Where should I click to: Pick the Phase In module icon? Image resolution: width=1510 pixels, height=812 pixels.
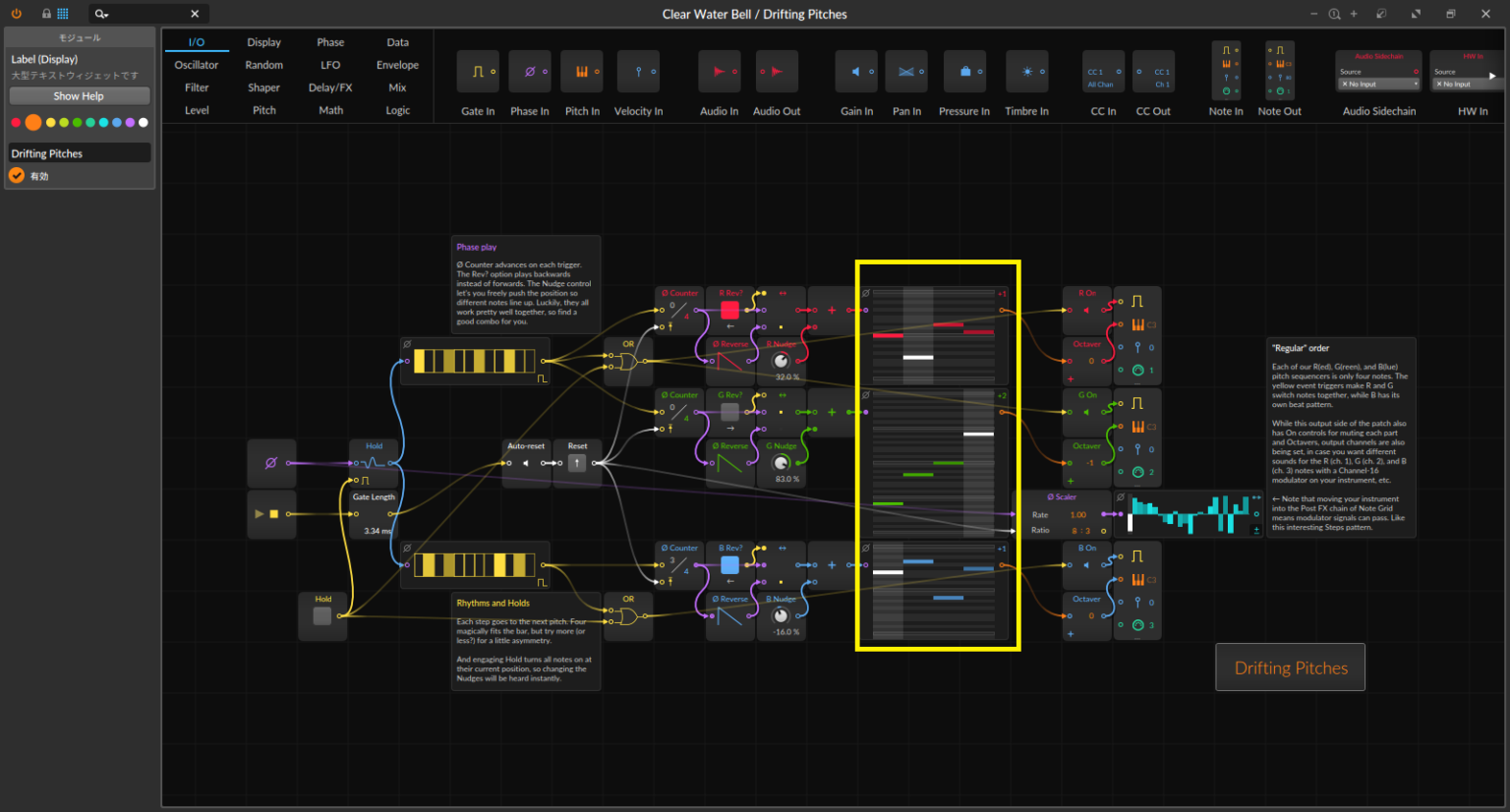530,72
